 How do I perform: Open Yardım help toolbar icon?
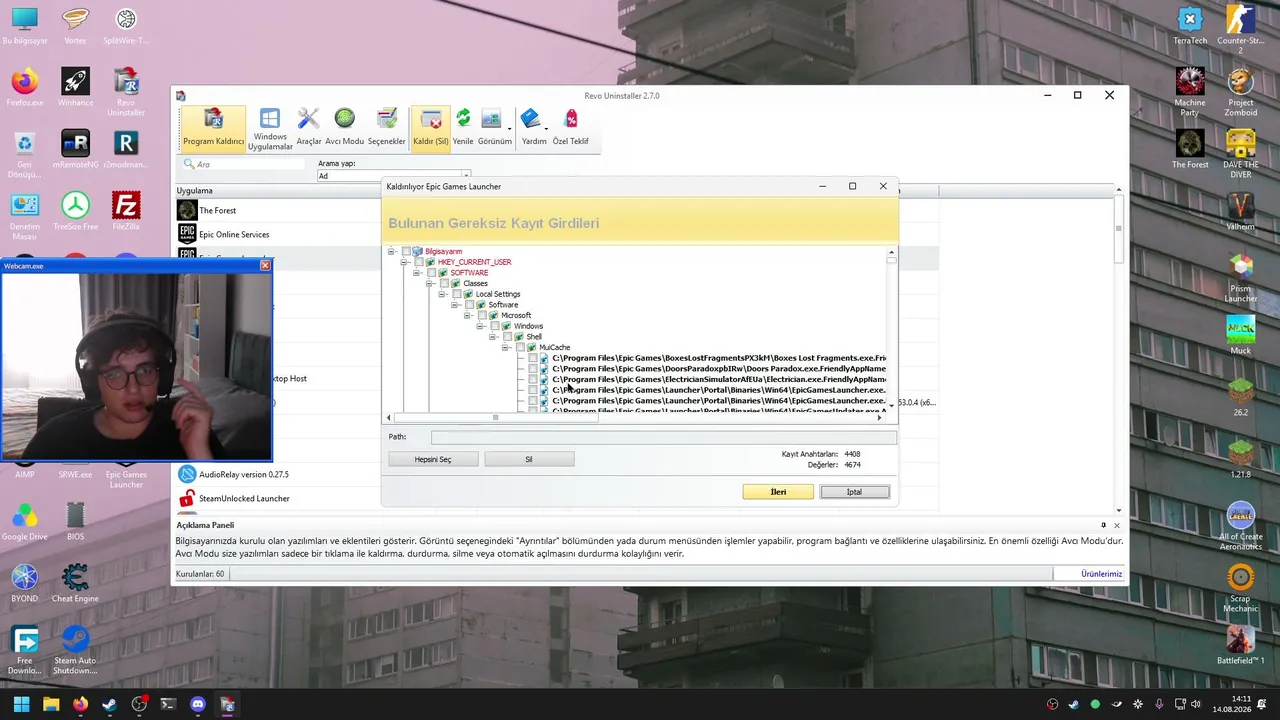click(534, 128)
